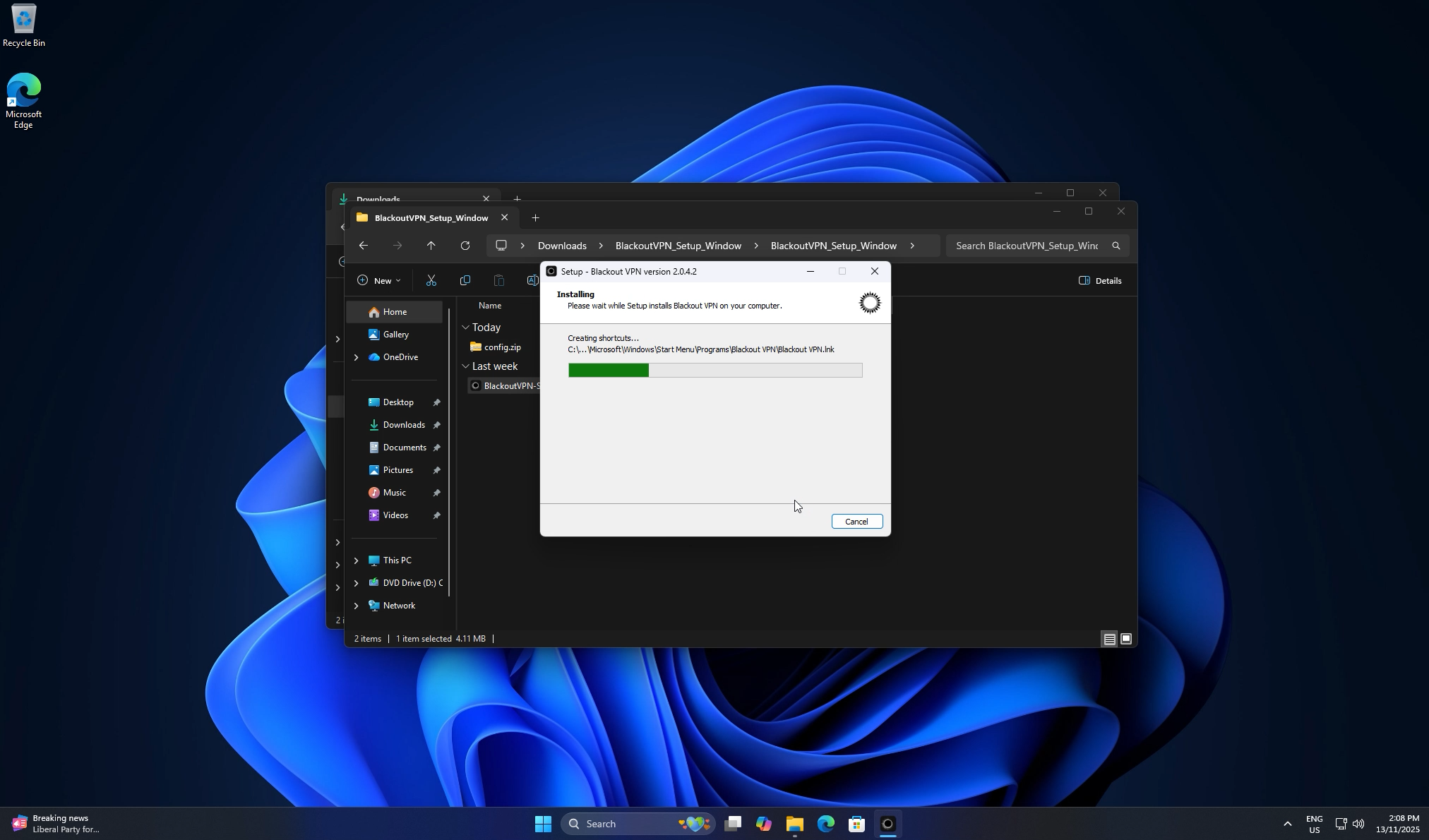The height and width of the screenshot is (840, 1429).
Task: Collapse the Today group
Action: [x=466, y=327]
